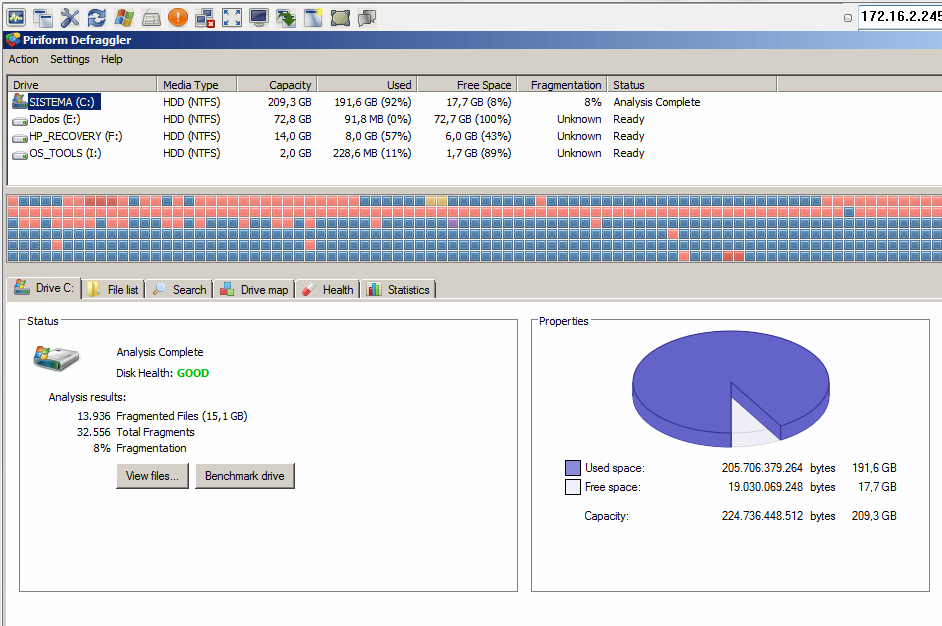Click the Piriform Defraggler title bar icon
The height and width of the screenshot is (626, 942).
click(13, 40)
